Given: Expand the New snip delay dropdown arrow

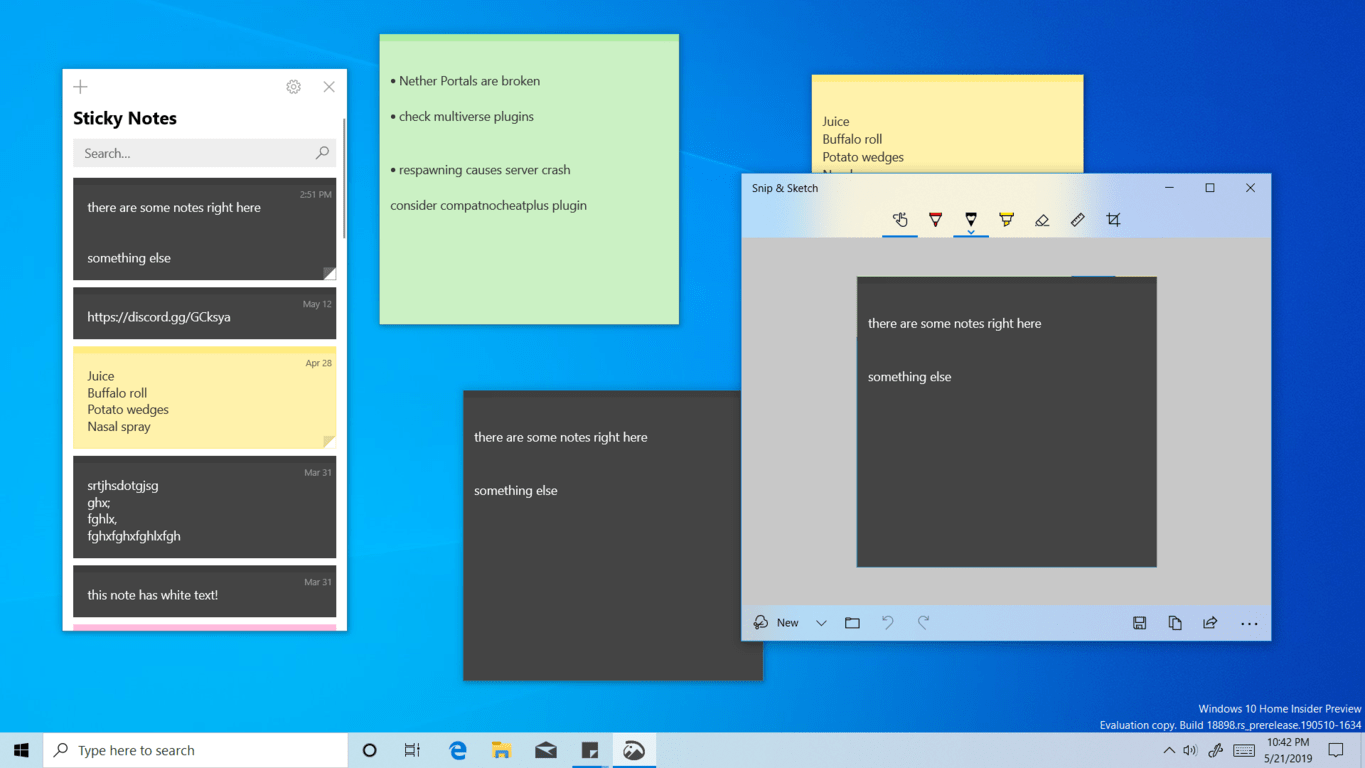Looking at the screenshot, I should coord(821,623).
